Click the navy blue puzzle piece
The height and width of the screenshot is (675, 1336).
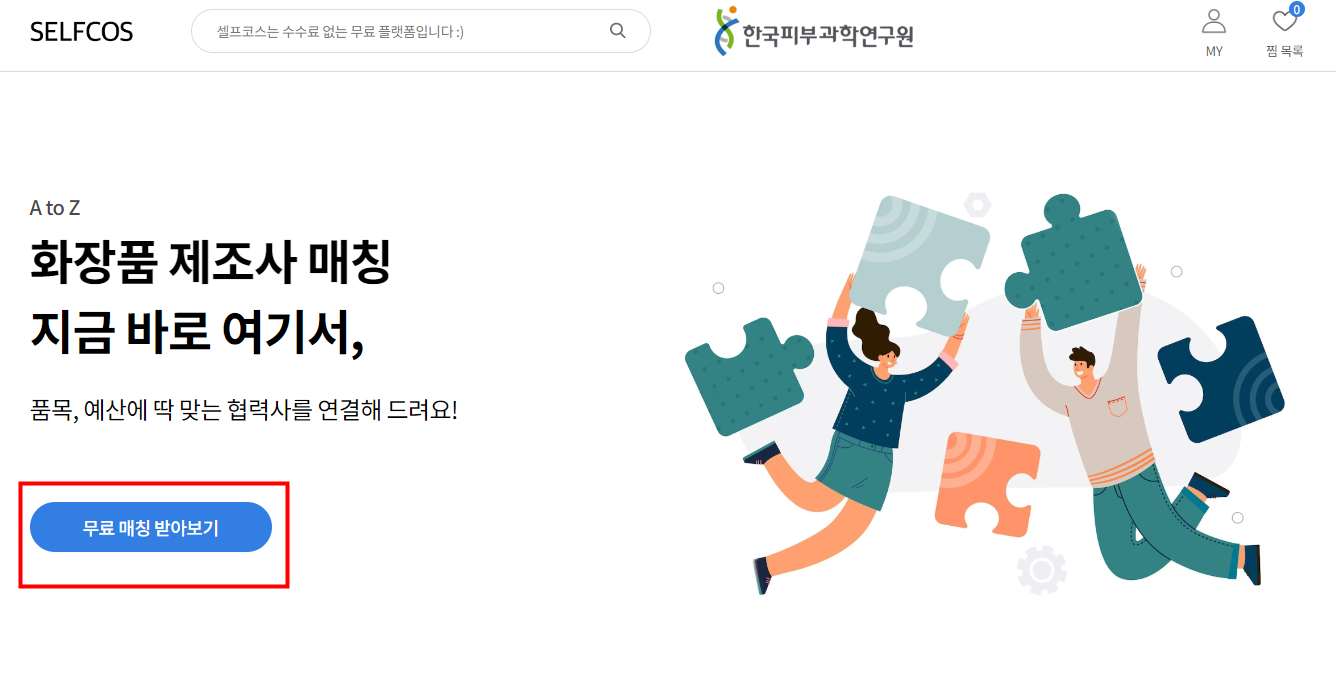pyautogui.click(x=1221, y=379)
